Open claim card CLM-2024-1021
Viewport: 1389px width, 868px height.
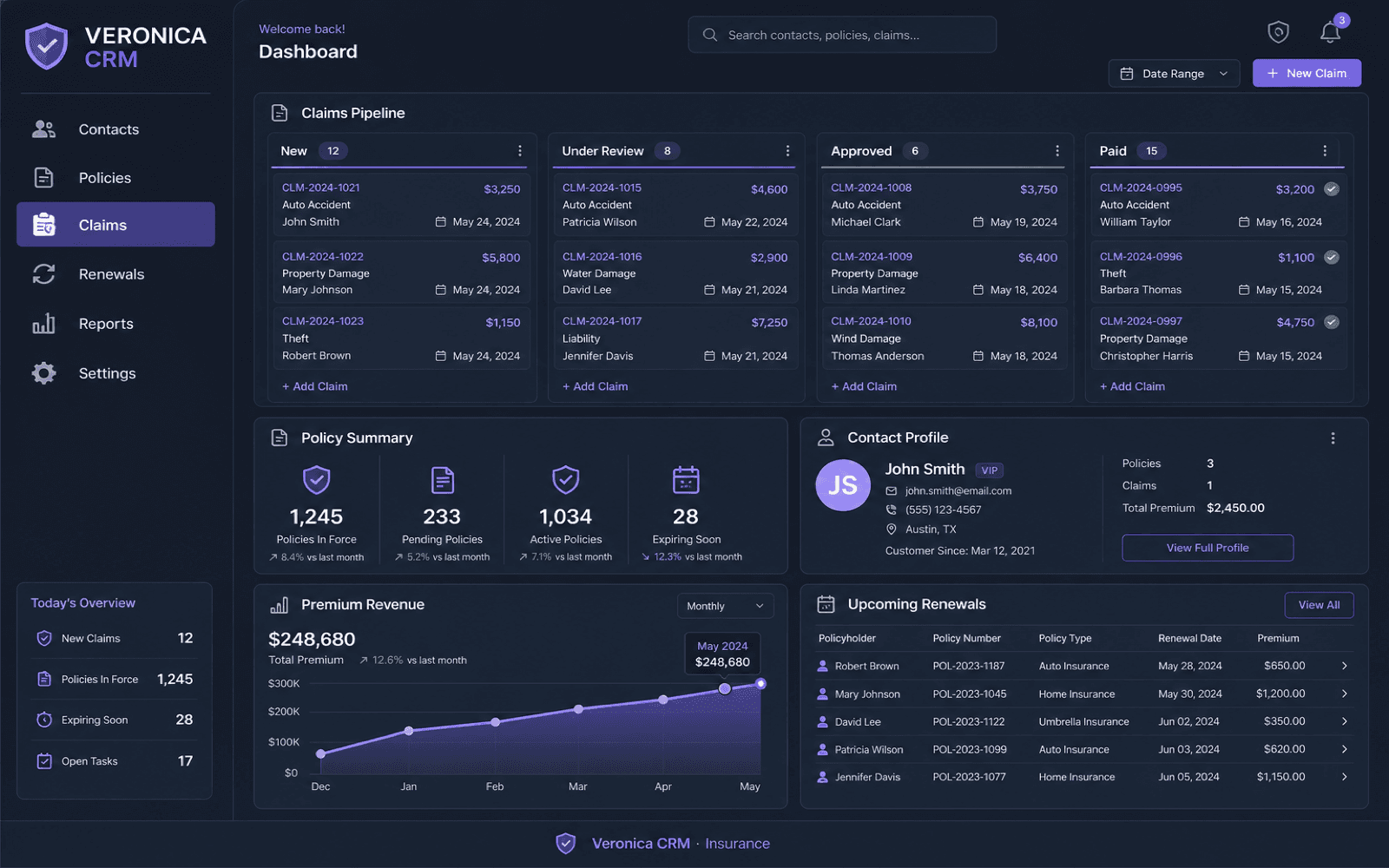click(x=401, y=205)
